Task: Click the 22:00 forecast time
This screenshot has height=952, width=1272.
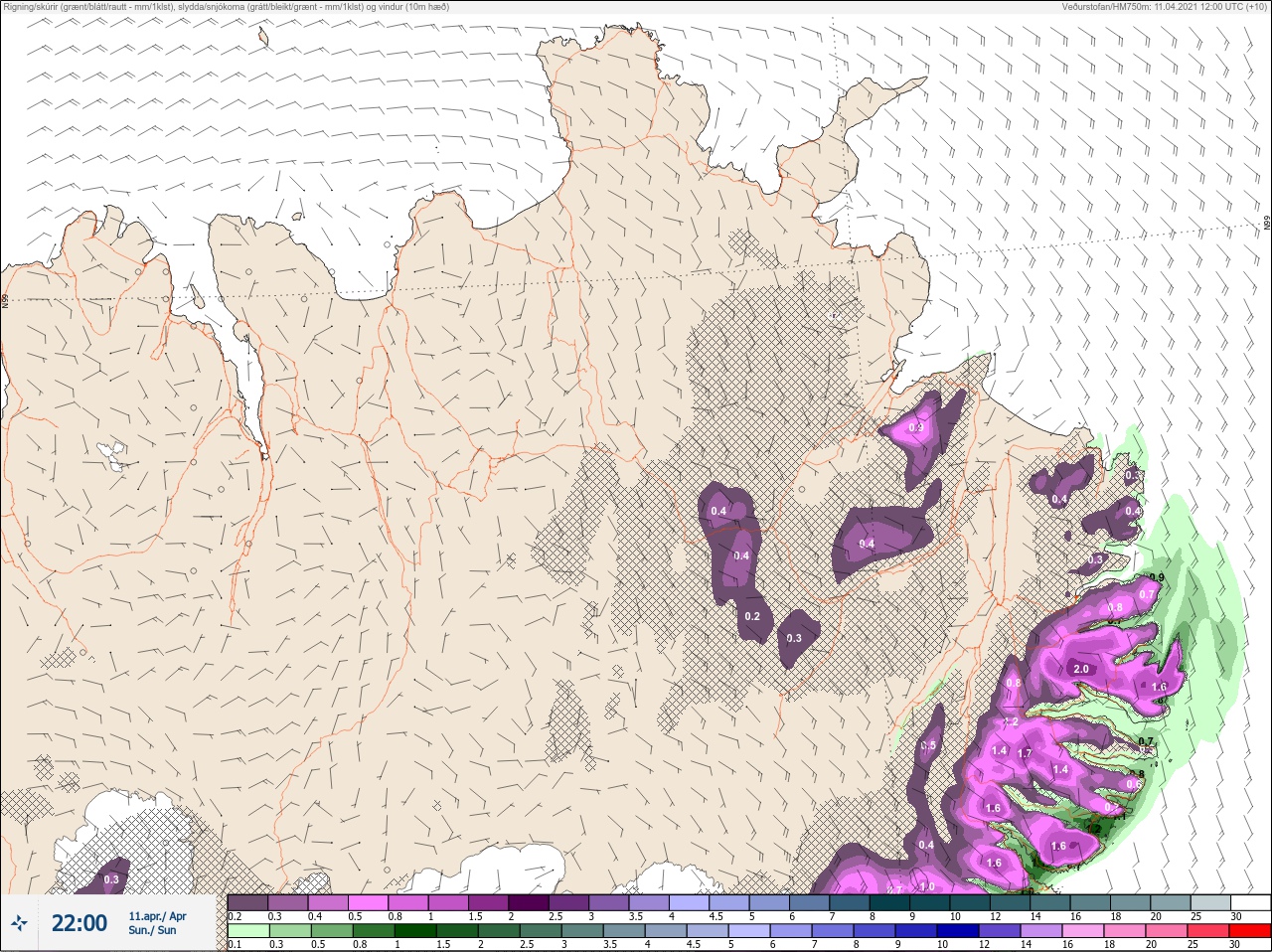Action: coord(79,923)
